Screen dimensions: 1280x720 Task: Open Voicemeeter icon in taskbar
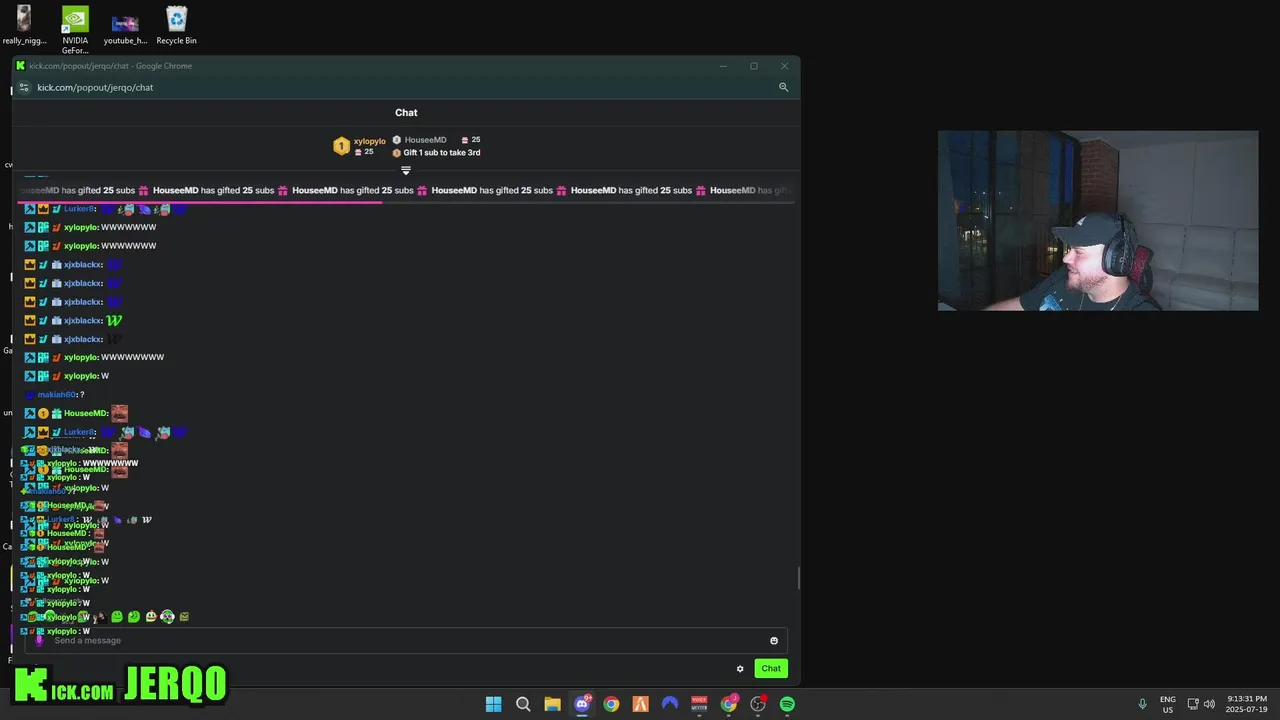point(699,704)
